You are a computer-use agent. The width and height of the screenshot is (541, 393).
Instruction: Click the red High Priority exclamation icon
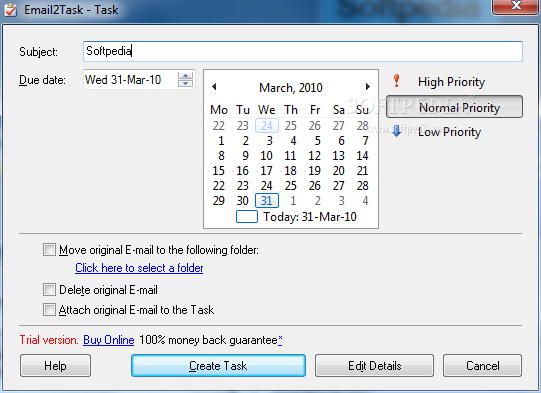coord(396,81)
